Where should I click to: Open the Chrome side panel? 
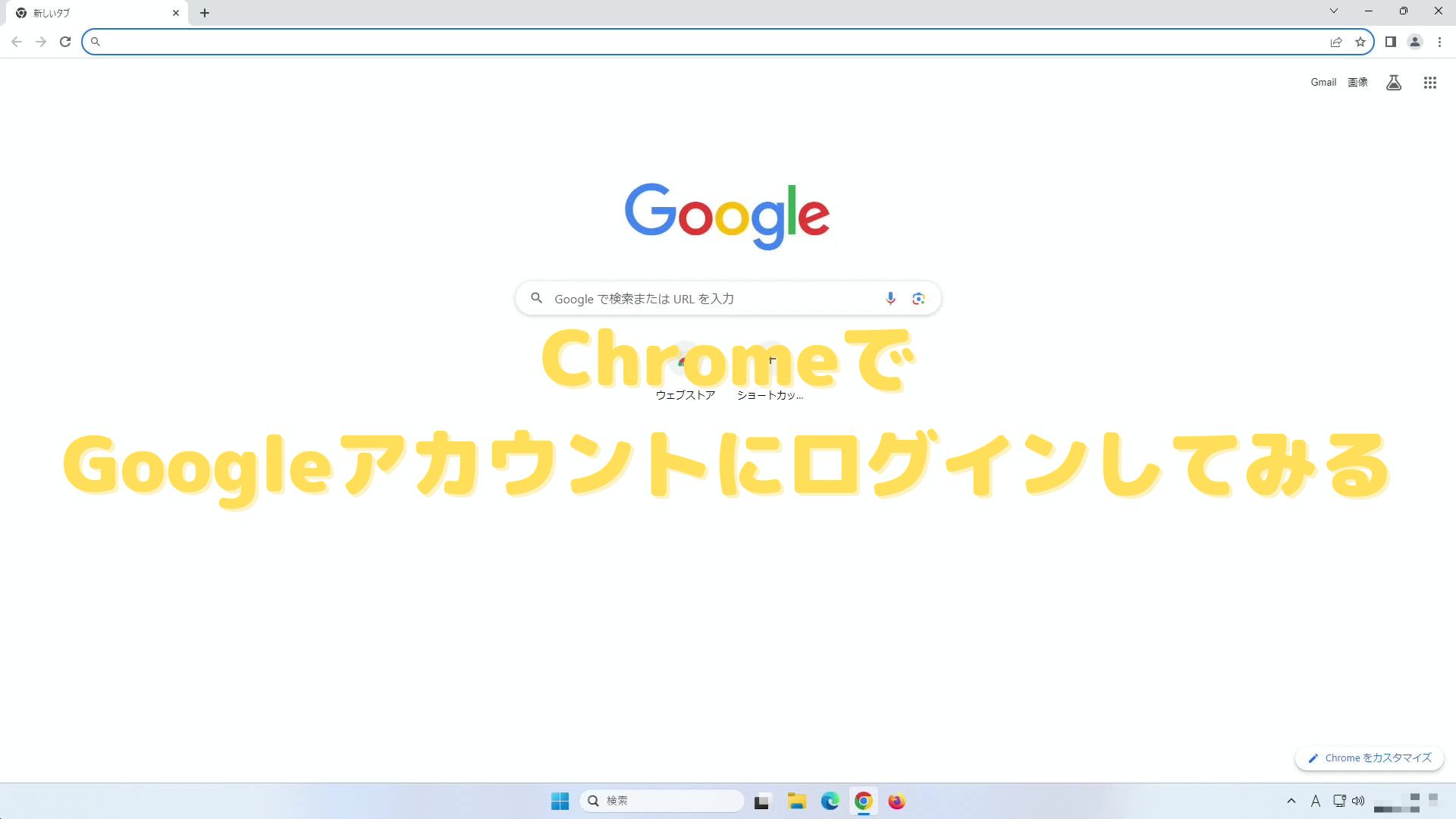(x=1391, y=42)
